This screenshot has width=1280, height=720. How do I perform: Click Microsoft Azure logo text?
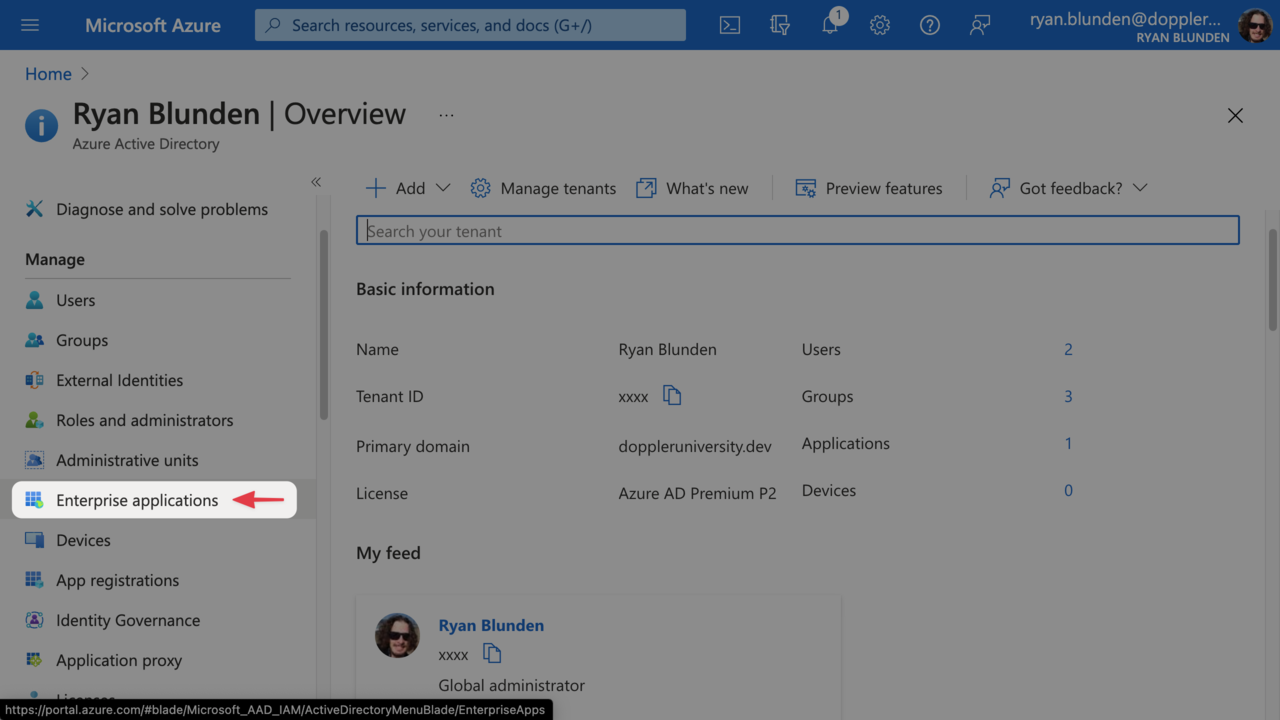click(x=153, y=25)
